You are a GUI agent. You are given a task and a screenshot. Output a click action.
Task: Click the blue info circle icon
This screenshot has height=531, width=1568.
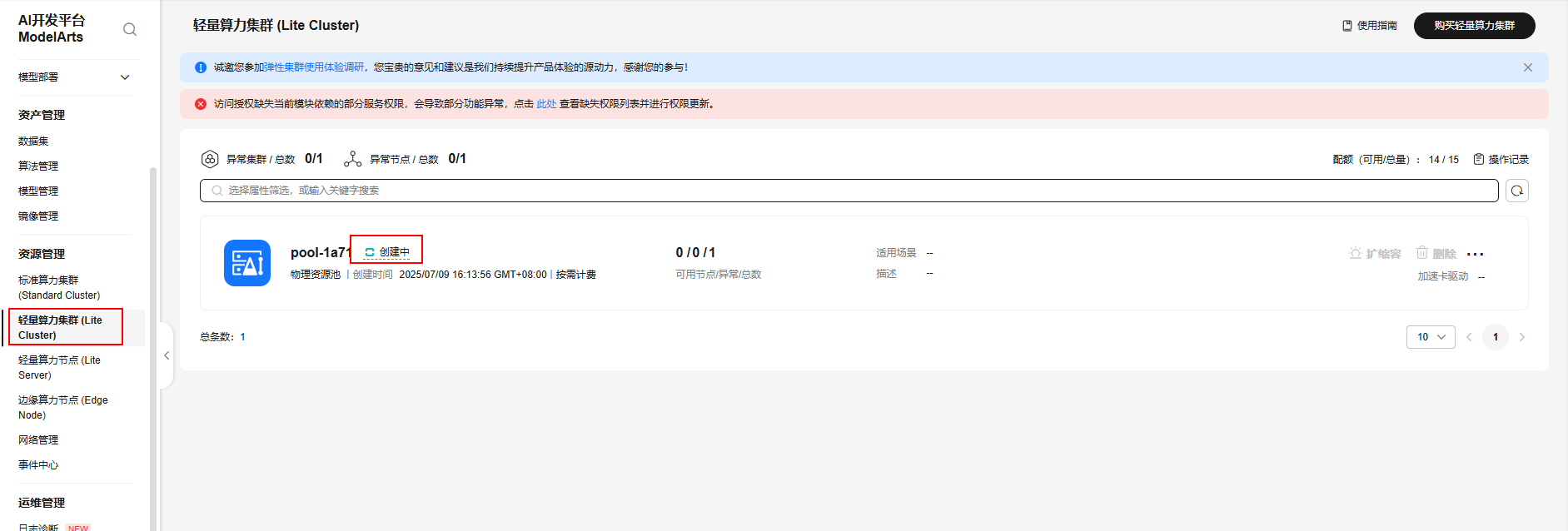[201, 67]
